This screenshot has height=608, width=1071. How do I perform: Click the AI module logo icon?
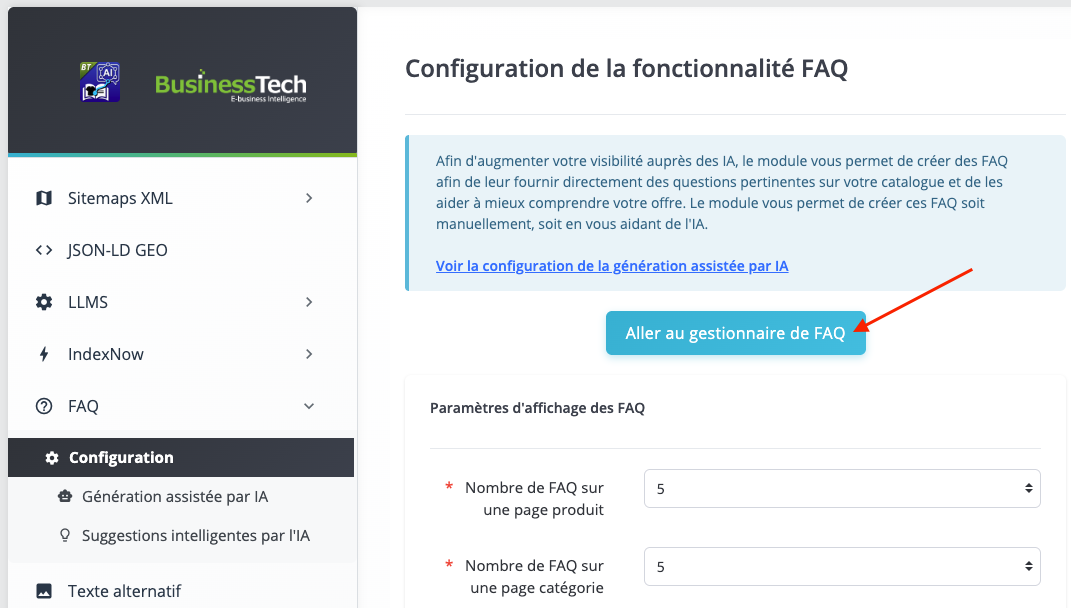(x=100, y=82)
